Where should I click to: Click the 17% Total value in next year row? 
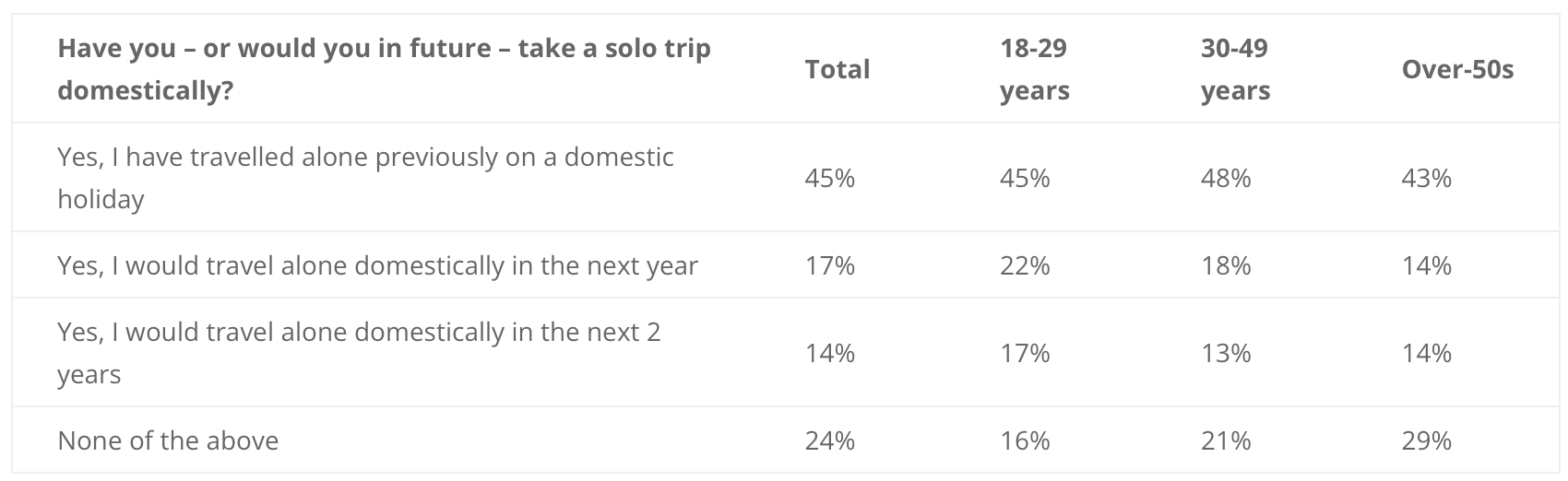pyautogui.click(x=830, y=265)
